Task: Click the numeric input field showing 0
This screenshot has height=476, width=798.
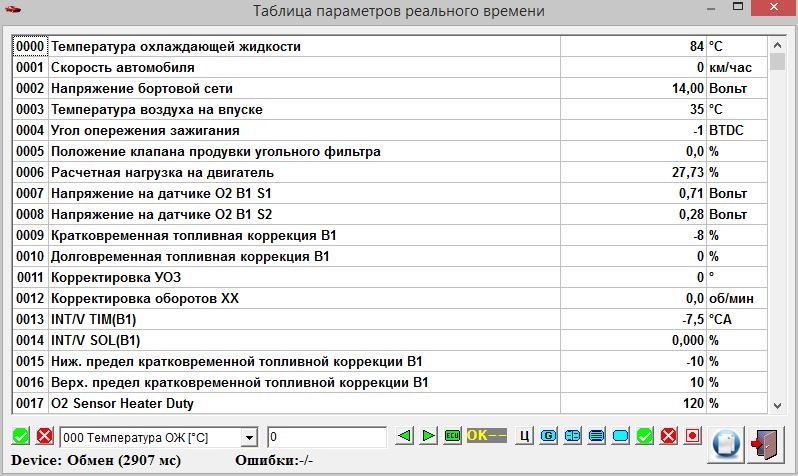Action: 326,437
